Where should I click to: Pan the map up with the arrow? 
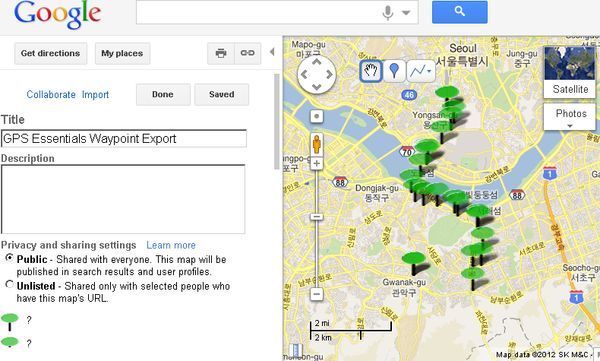(316, 62)
